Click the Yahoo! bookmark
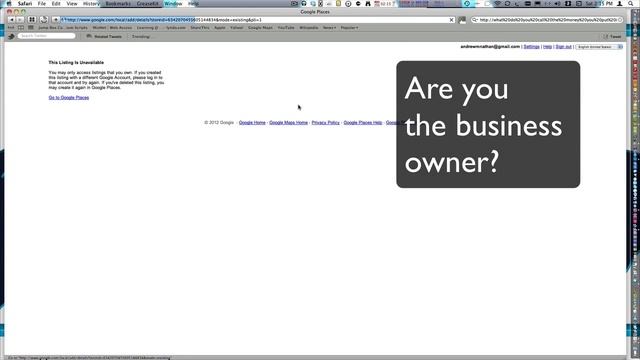The image size is (640, 360). (237, 28)
